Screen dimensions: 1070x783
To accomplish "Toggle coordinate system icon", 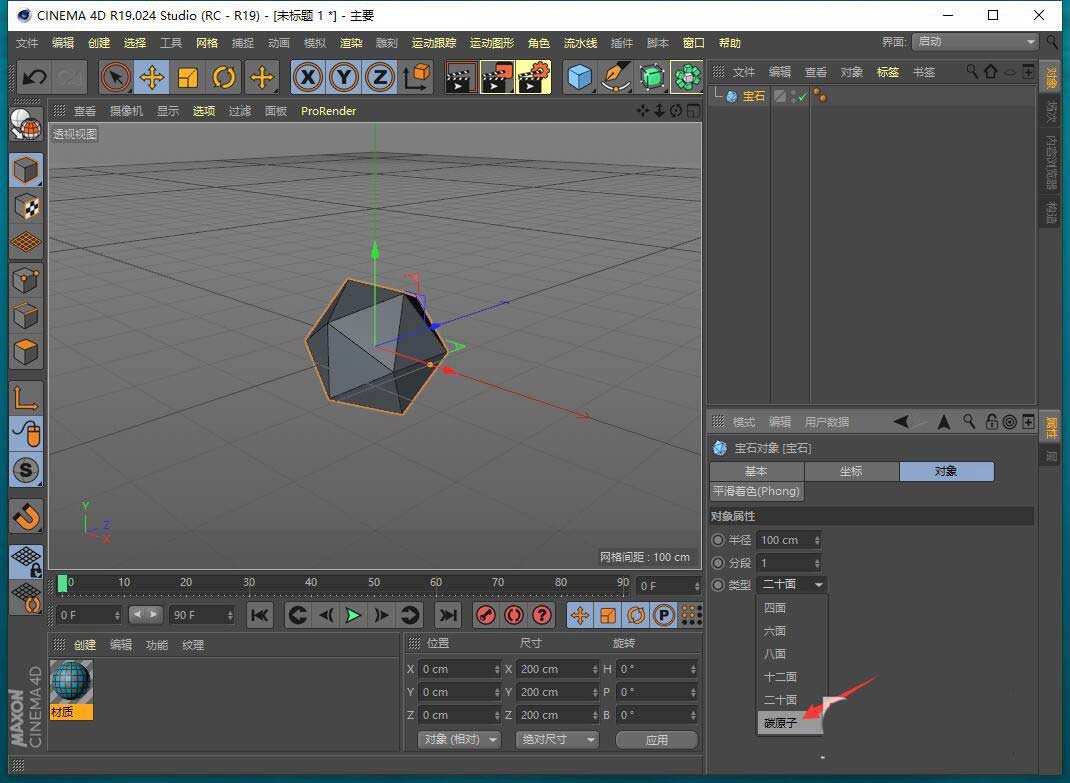I will pyautogui.click(x=416, y=77).
